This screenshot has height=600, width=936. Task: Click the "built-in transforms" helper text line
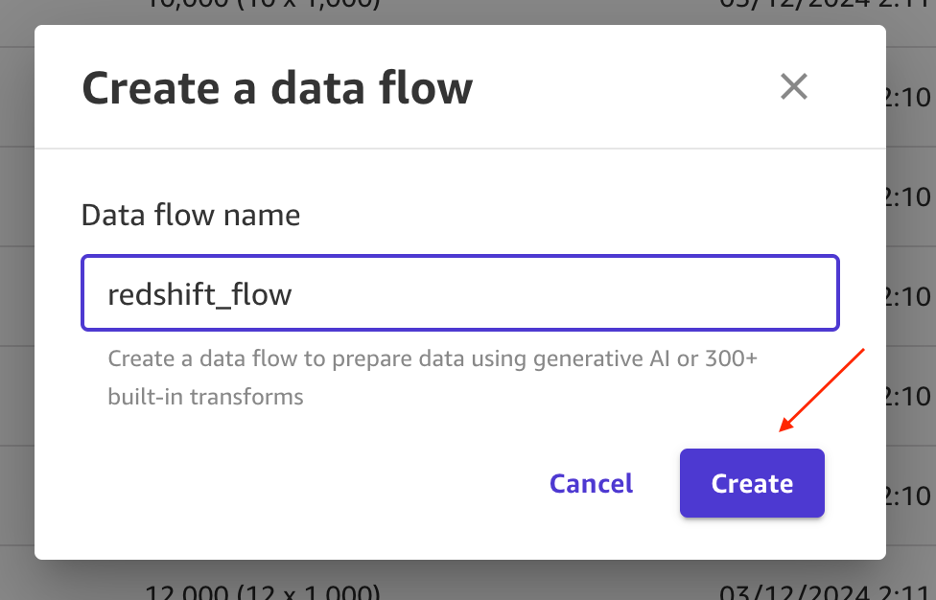pos(205,397)
